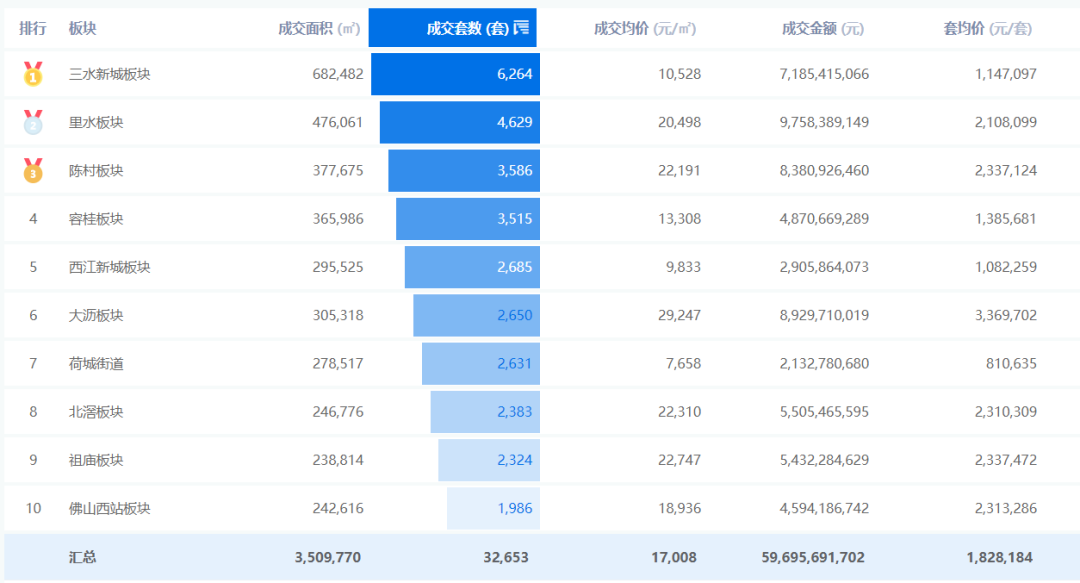Click the 1,986 data bar
Image resolution: width=1080 pixels, height=583 pixels.
coord(493,508)
